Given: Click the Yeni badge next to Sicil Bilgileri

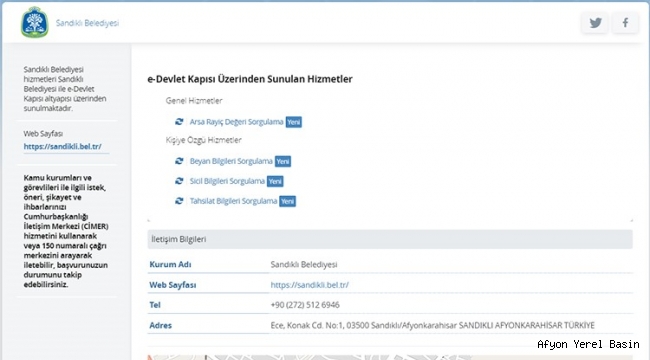Looking at the screenshot, I should pos(275,181).
